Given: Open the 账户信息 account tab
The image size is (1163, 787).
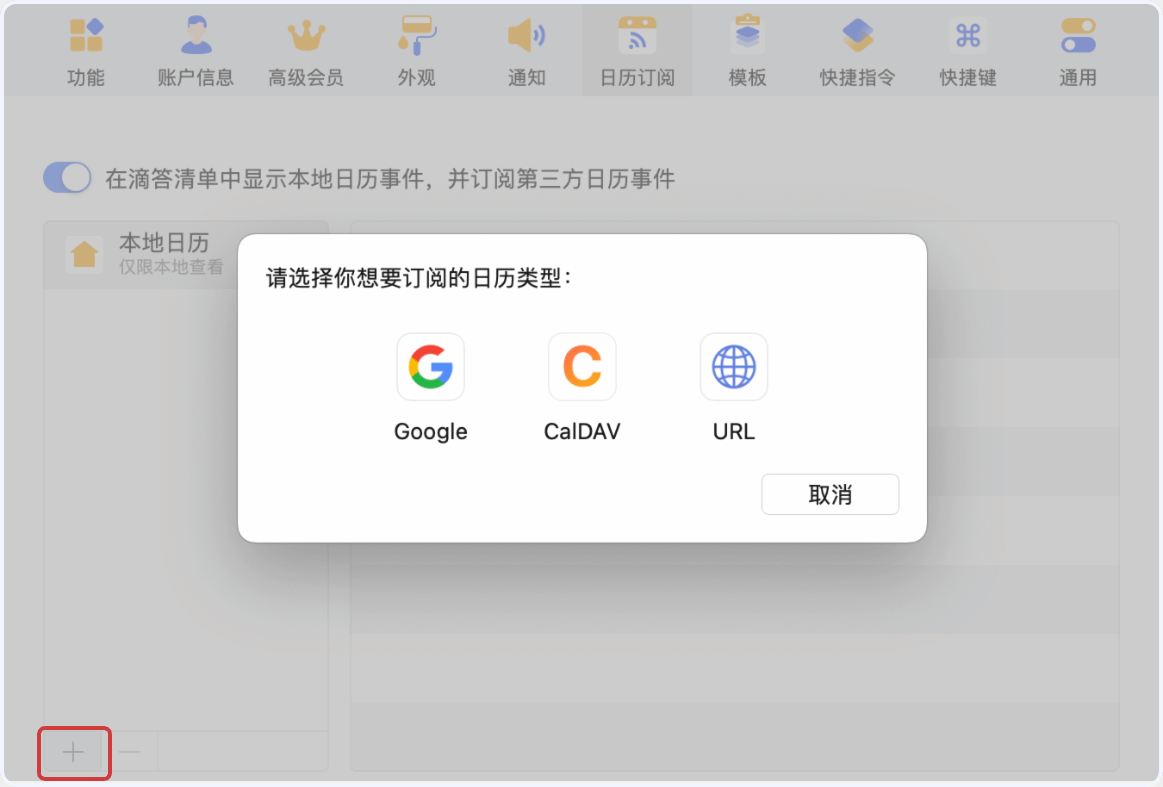Looking at the screenshot, I should click(196, 50).
